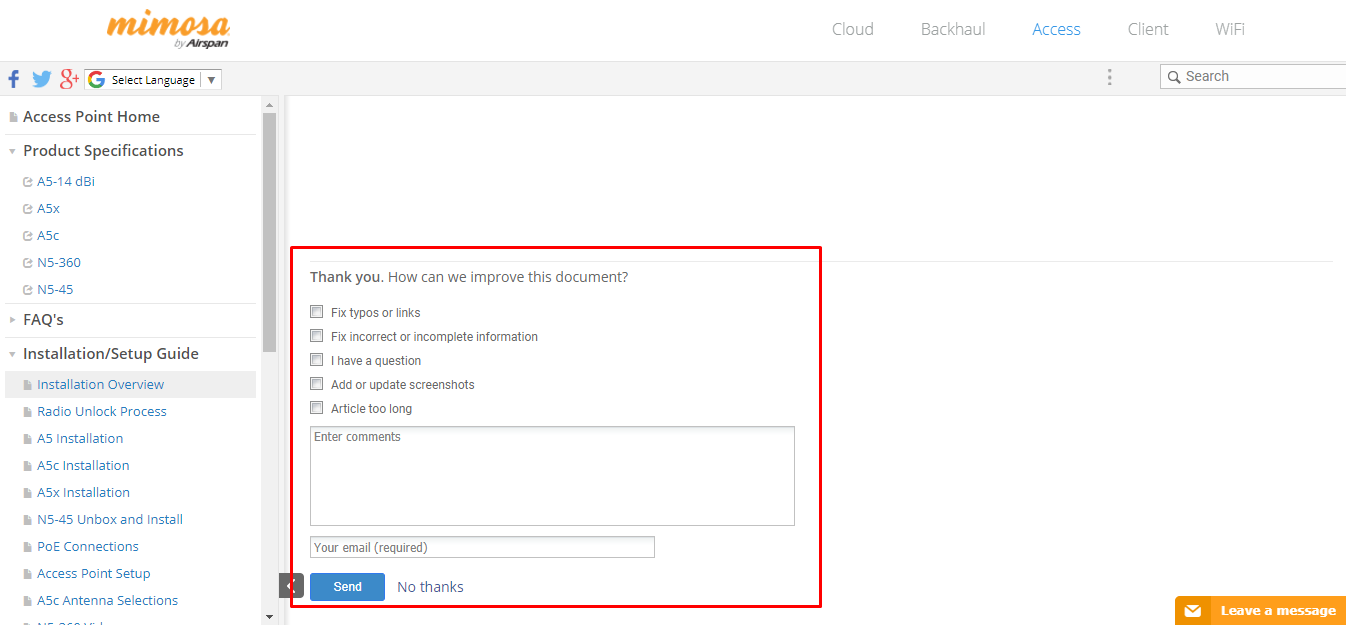
Task: Click the No thanks link
Action: click(430, 587)
